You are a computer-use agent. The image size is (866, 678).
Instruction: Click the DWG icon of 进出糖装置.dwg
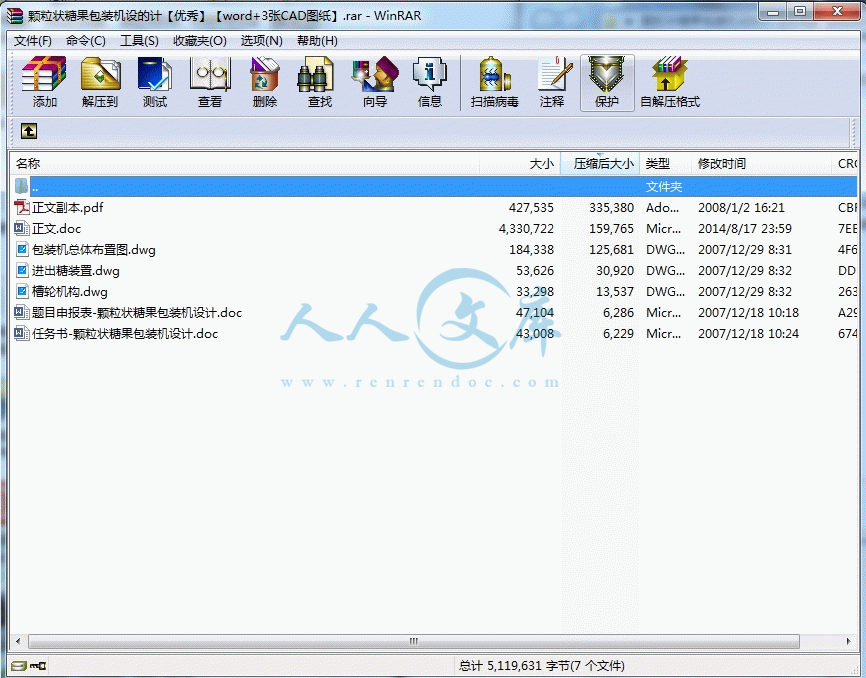(x=22, y=271)
